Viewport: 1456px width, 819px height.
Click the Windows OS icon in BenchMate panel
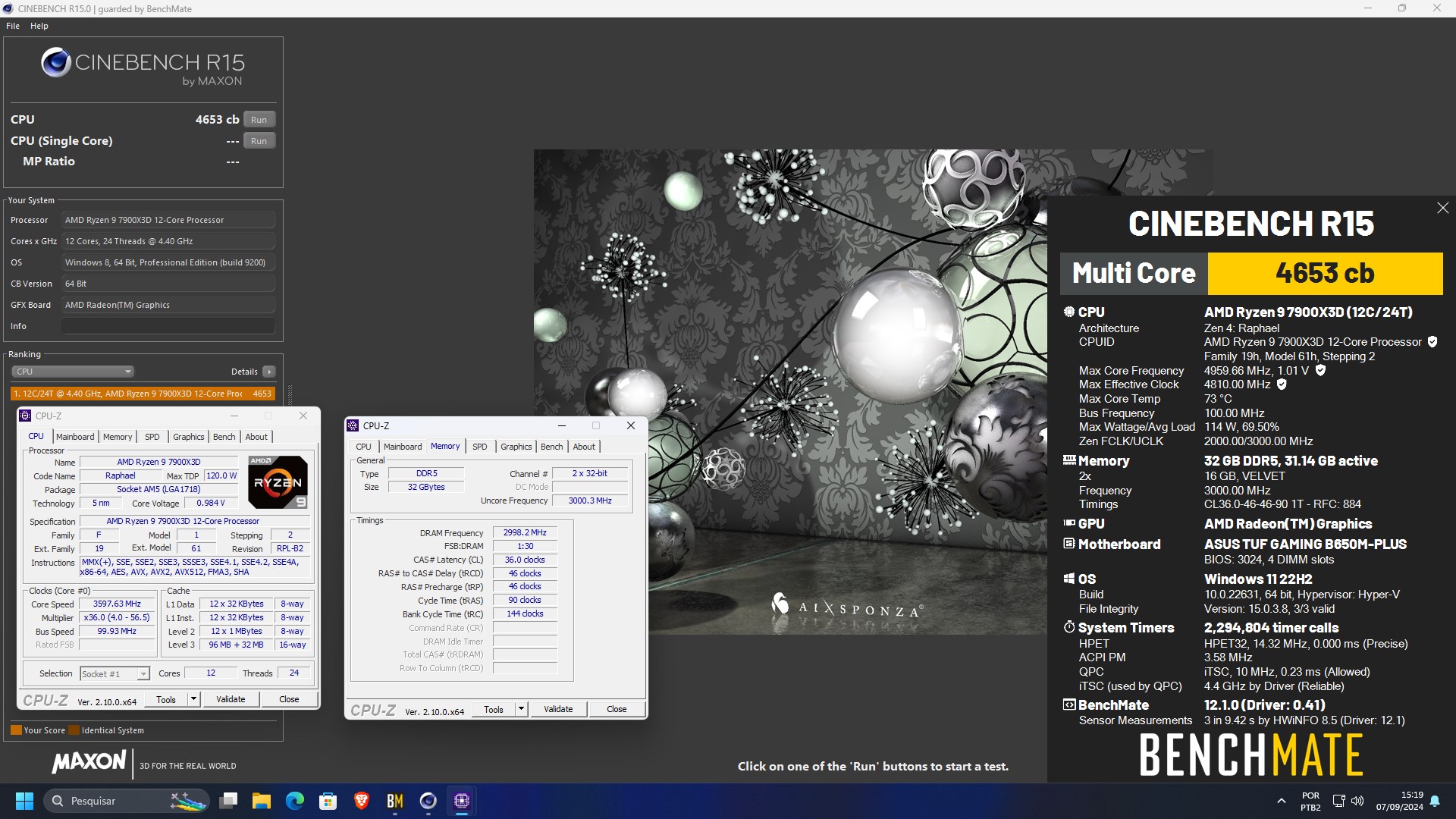click(x=1069, y=579)
